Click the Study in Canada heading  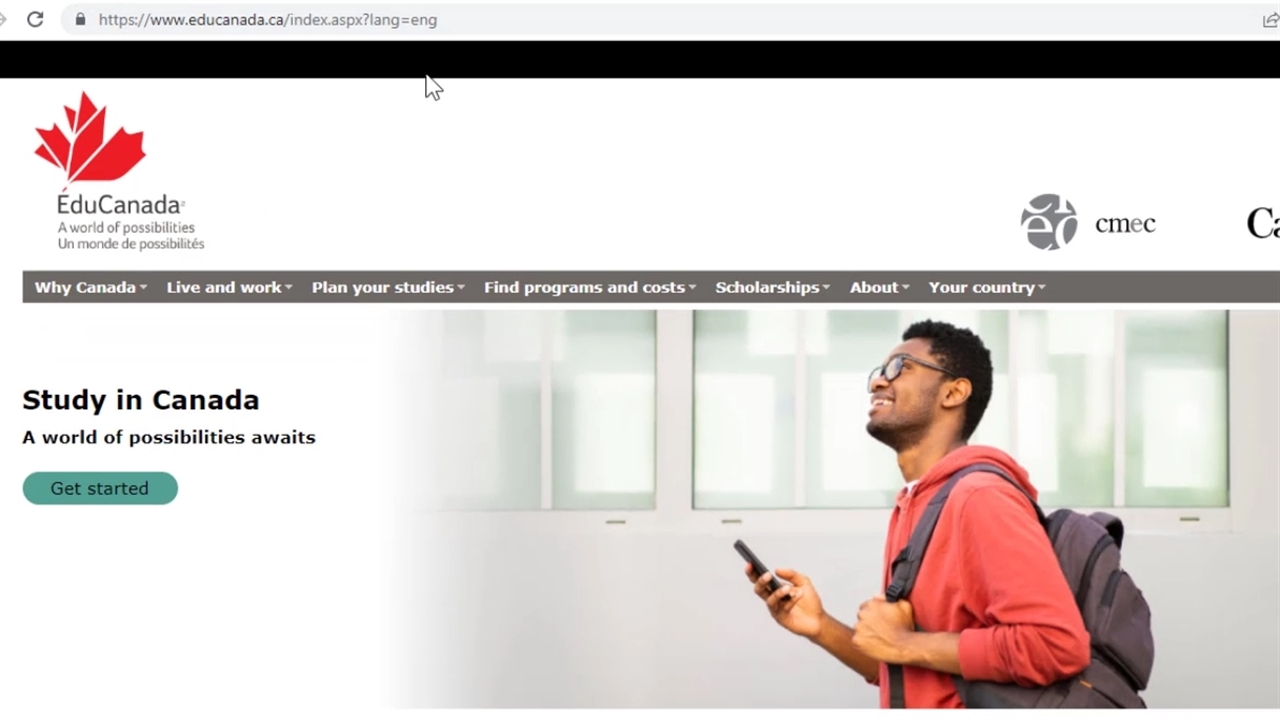141,400
